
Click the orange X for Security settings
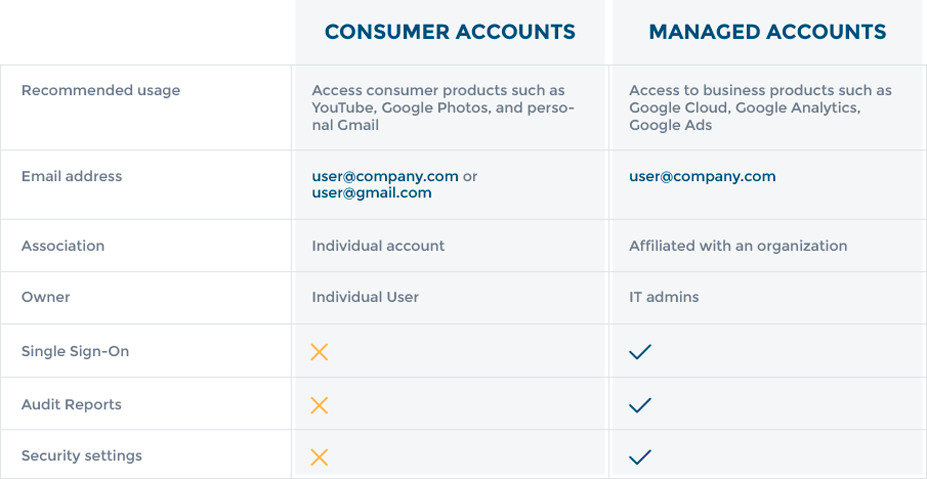[x=319, y=457]
